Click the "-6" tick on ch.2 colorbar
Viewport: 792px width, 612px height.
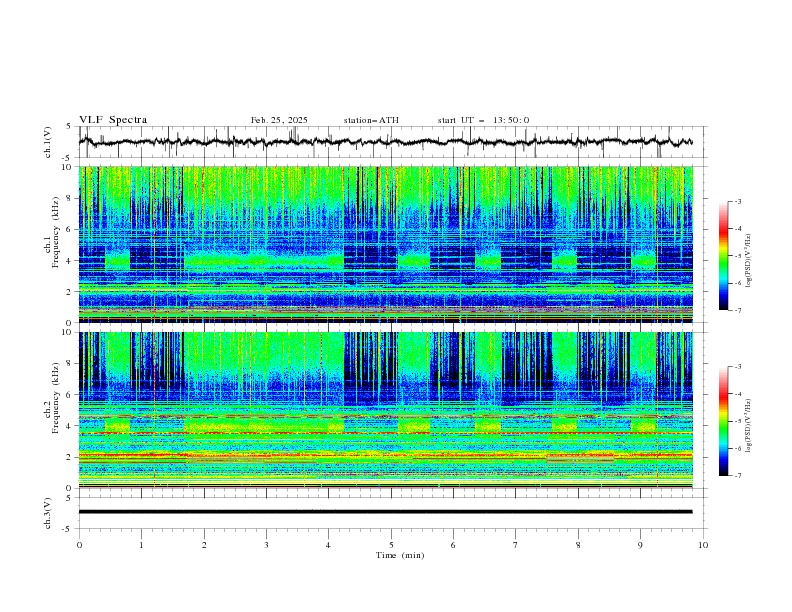click(737, 448)
